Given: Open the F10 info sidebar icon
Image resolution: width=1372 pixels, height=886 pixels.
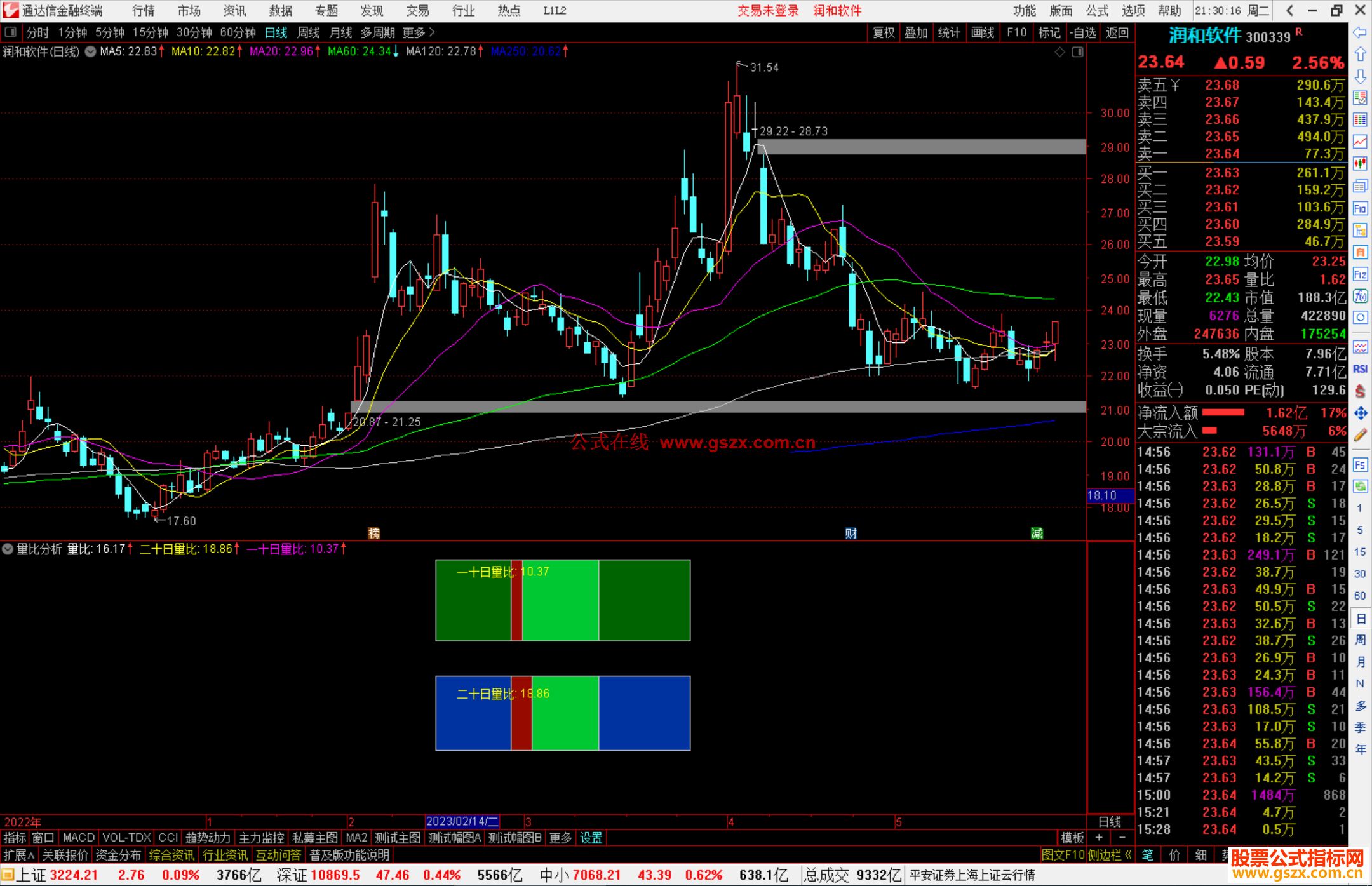Looking at the screenshot, I should 1360,208.
